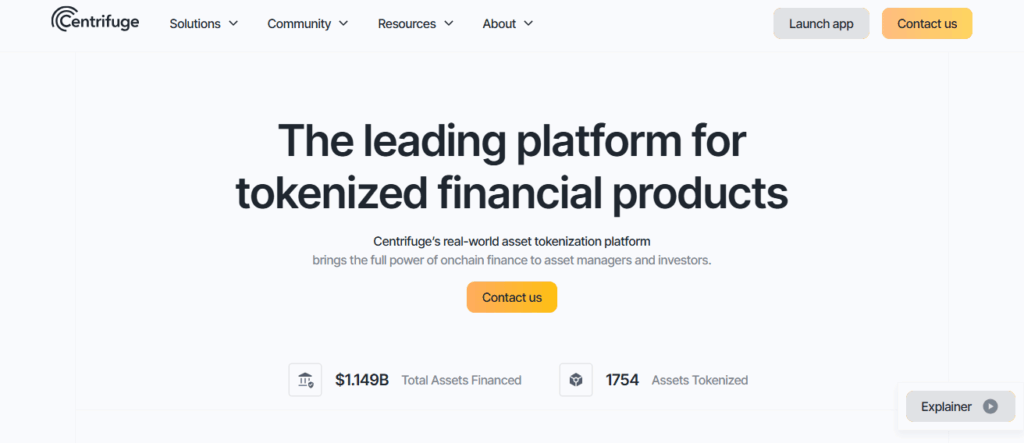1024x443 pixels.
Task: Click the cube icon beside Assets Tokenized
Action: point(576,380)
